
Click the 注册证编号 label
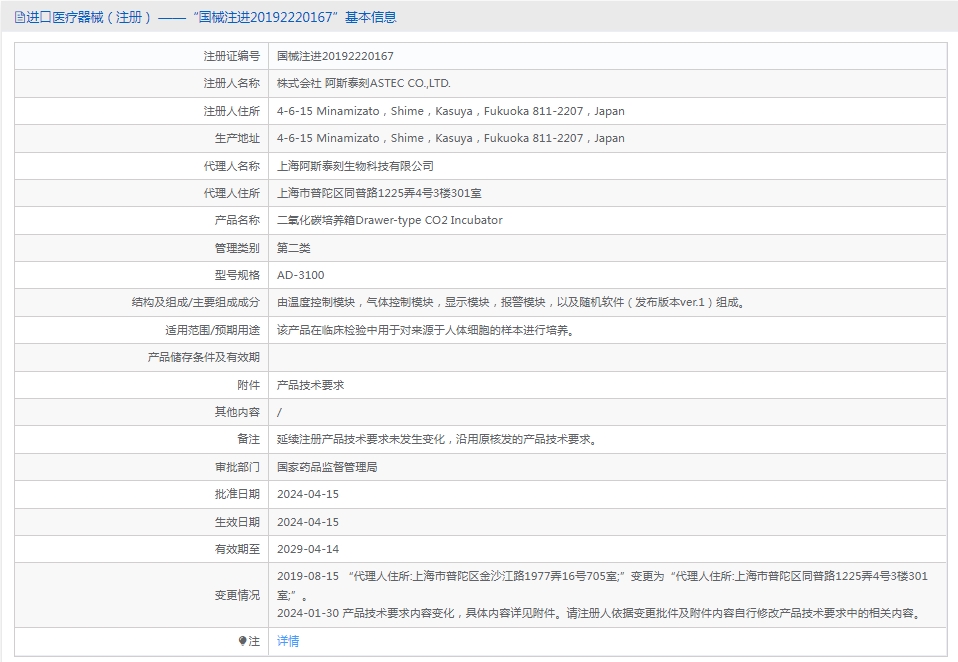tap(232, 56)
